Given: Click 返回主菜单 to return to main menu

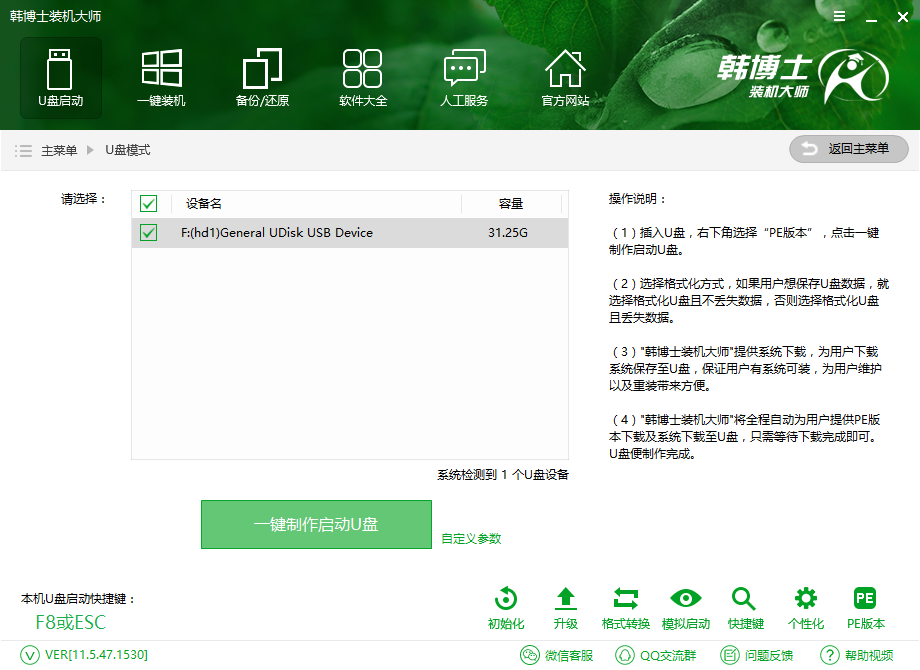Looking at the screenshot, I should point(848,149).
